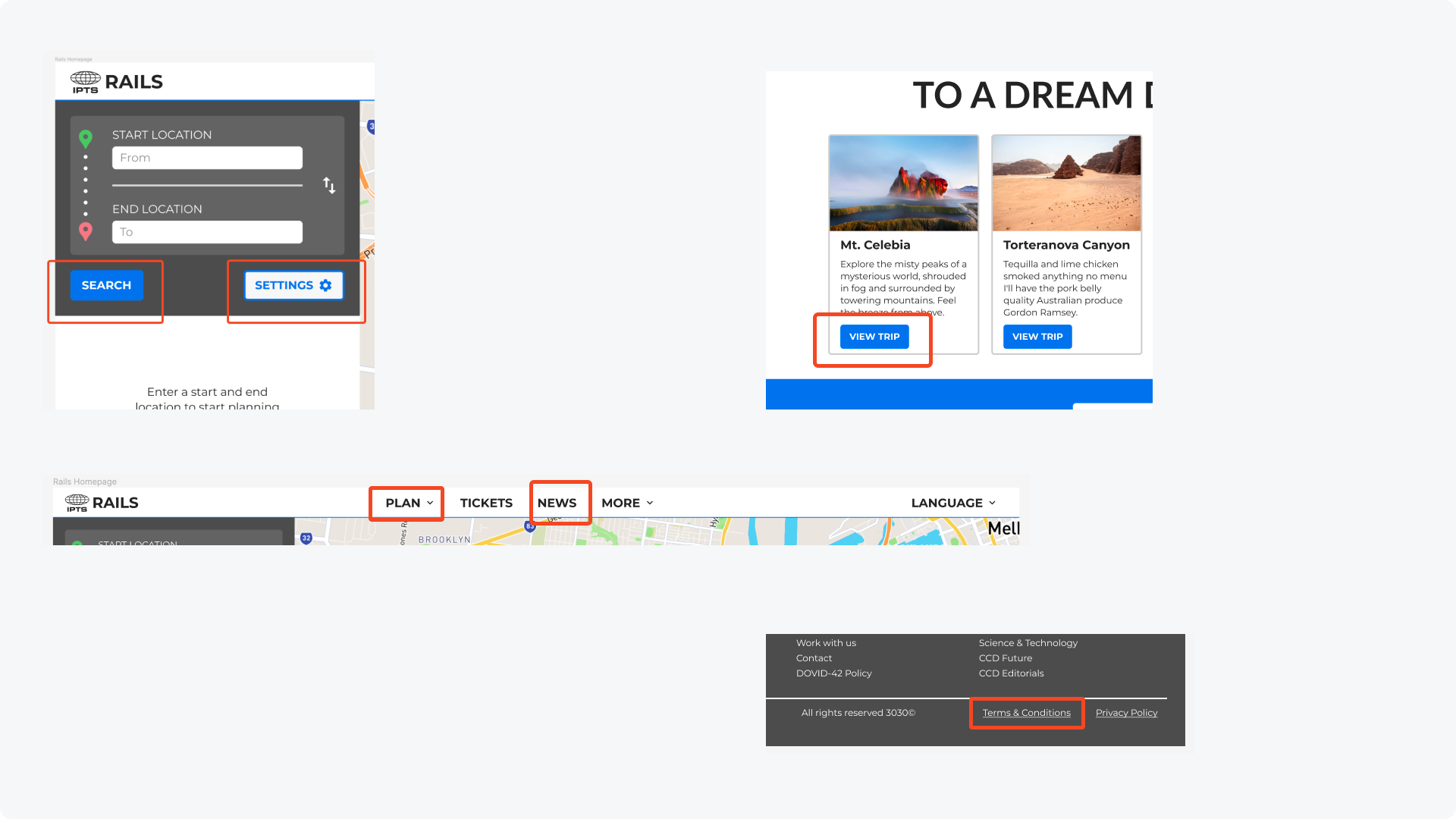
Task: Click the route 32 shield marker on map
Action: click(306, 538)
